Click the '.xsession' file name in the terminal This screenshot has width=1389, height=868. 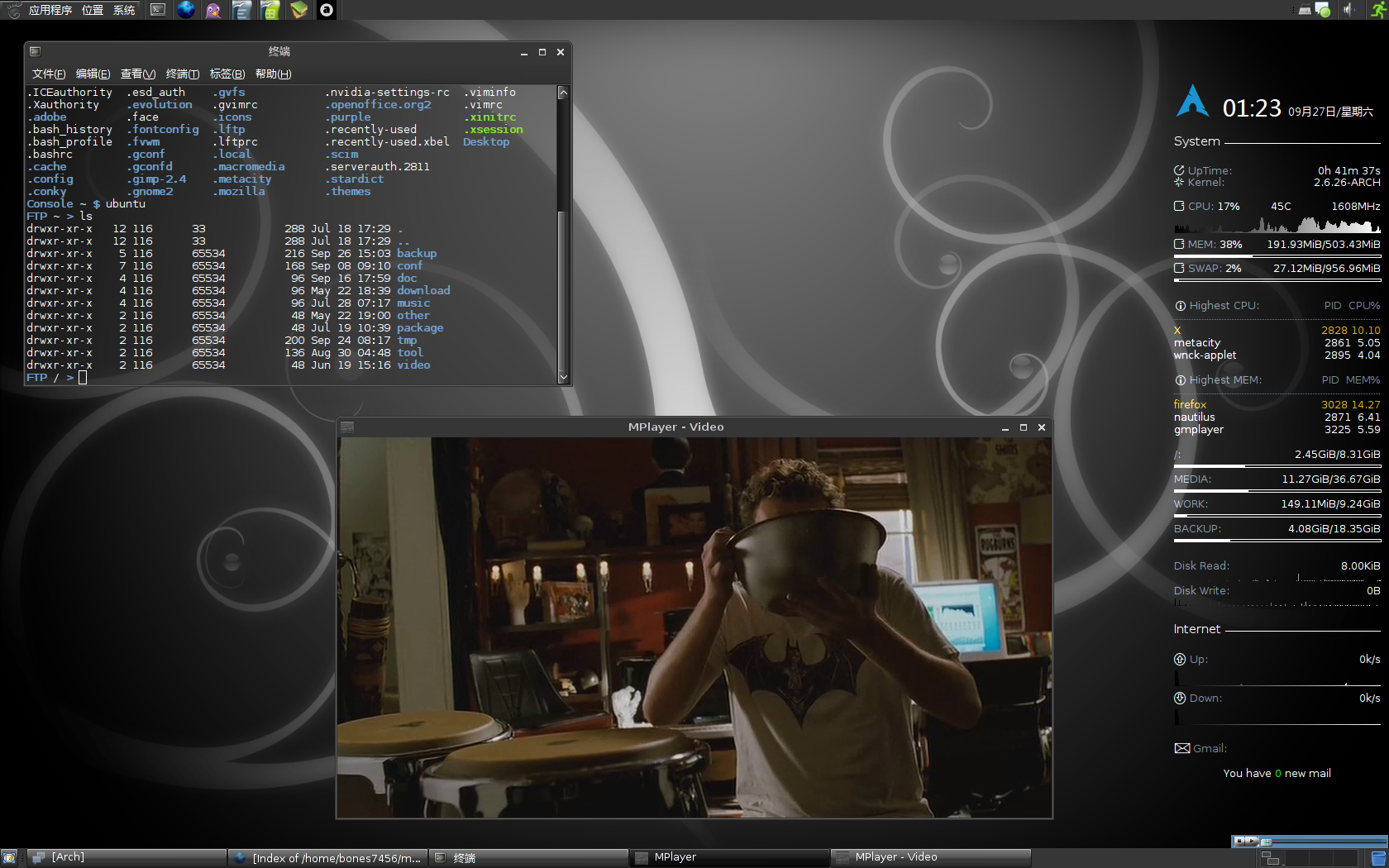493,130
